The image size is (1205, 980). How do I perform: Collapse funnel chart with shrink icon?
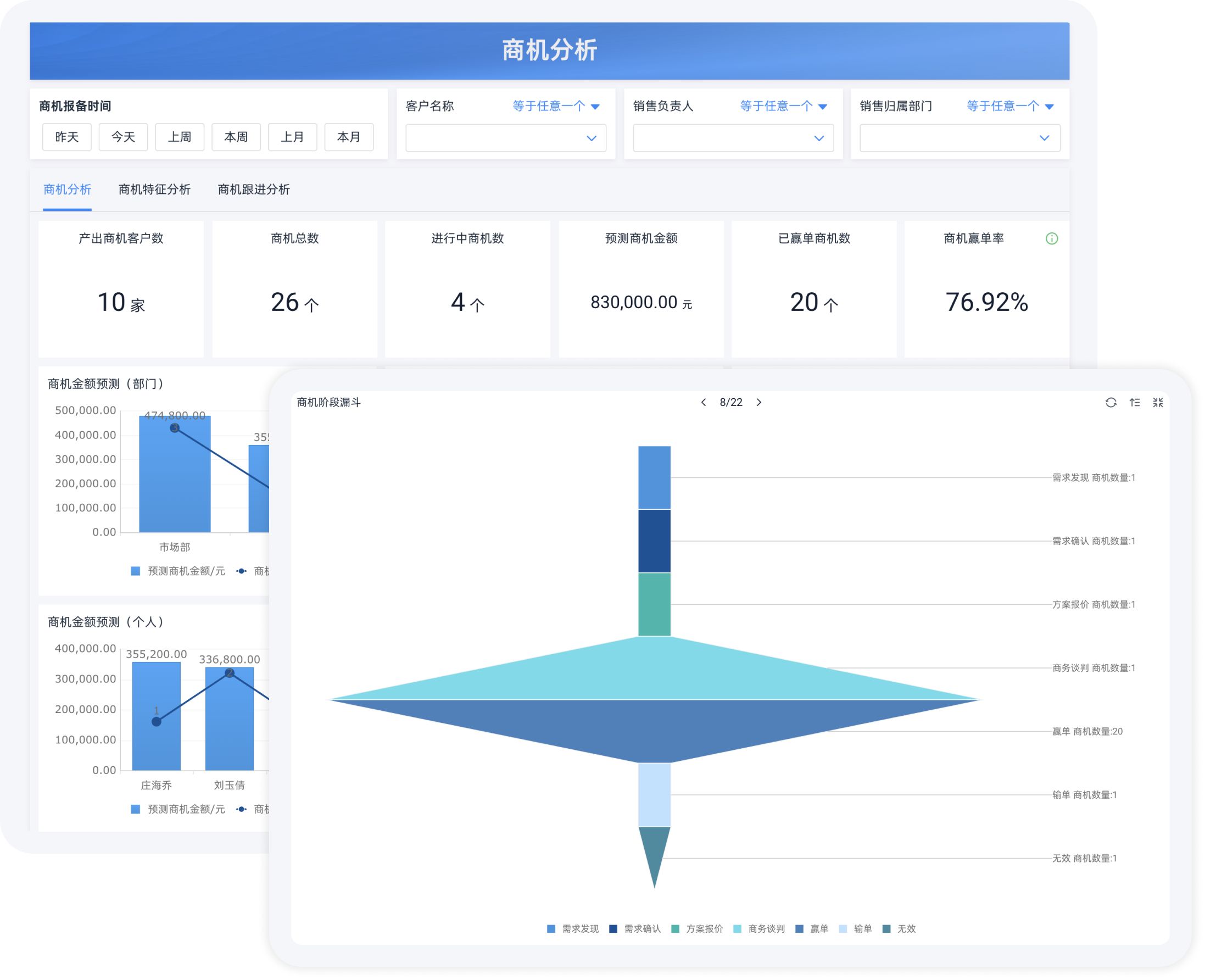pos(1158,403)
